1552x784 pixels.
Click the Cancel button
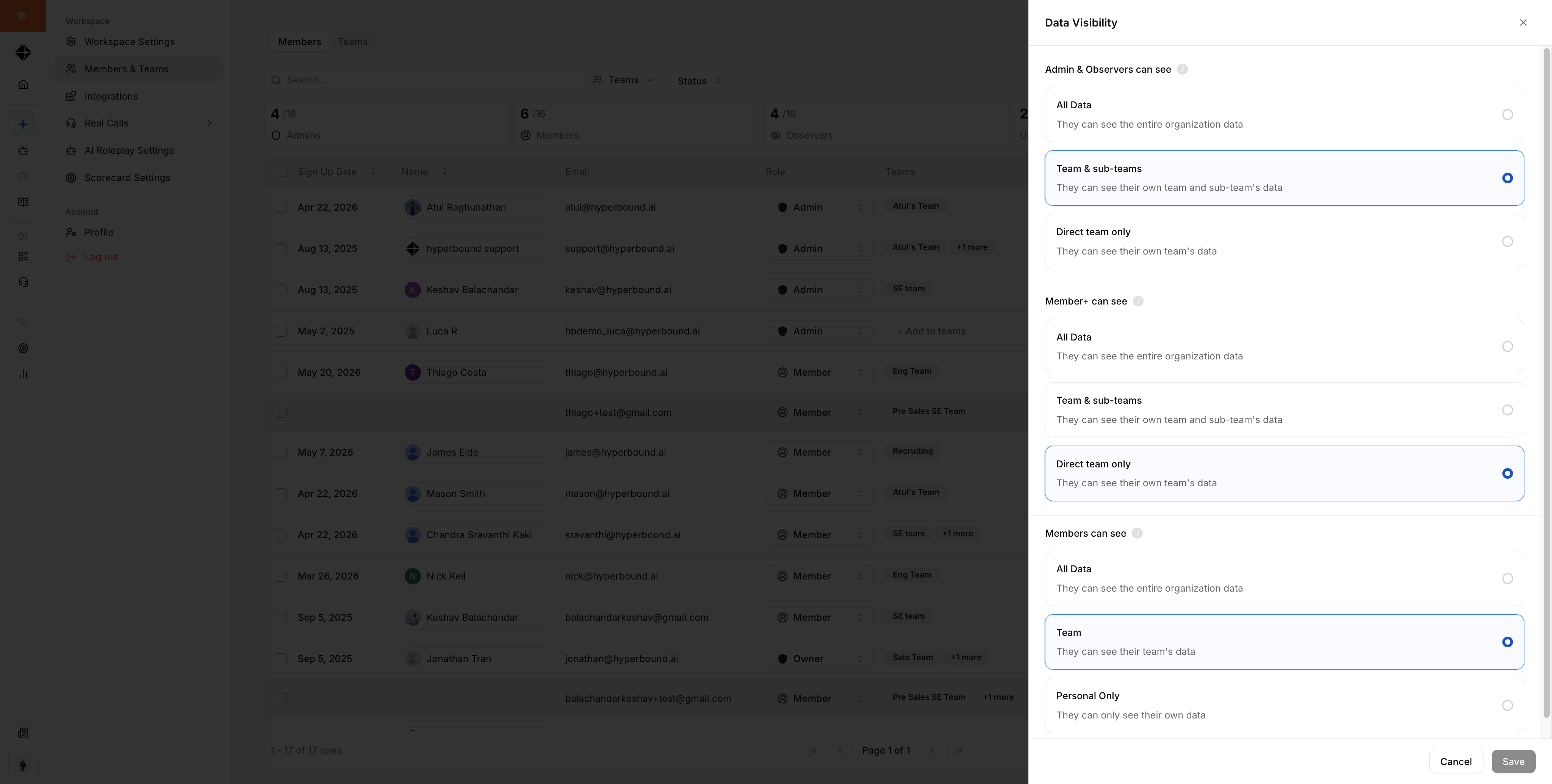coord(1456,762)
